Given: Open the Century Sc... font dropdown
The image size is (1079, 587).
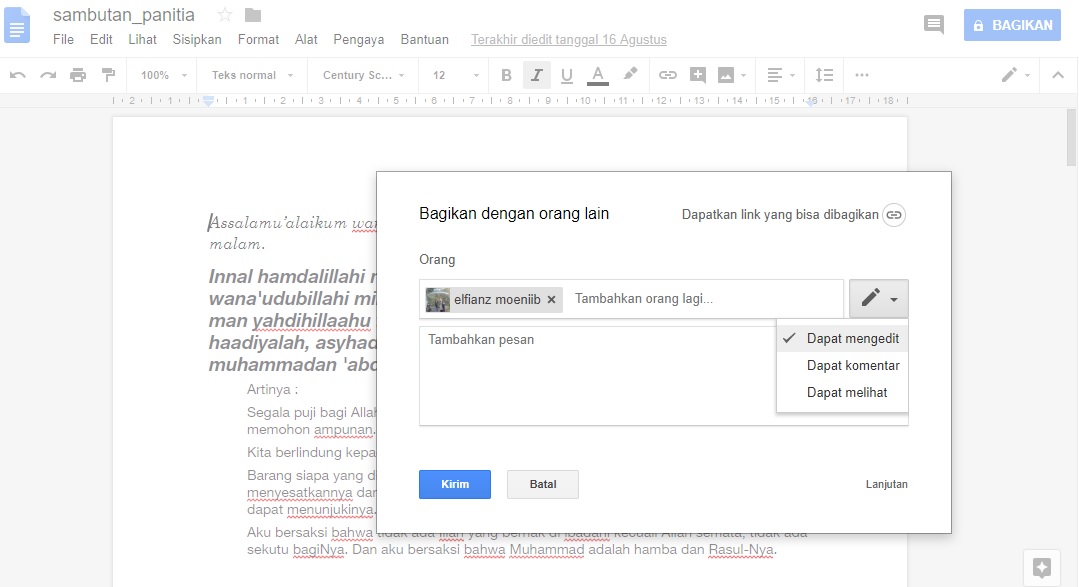Looking at the screenshot, I should coord(364,75).
